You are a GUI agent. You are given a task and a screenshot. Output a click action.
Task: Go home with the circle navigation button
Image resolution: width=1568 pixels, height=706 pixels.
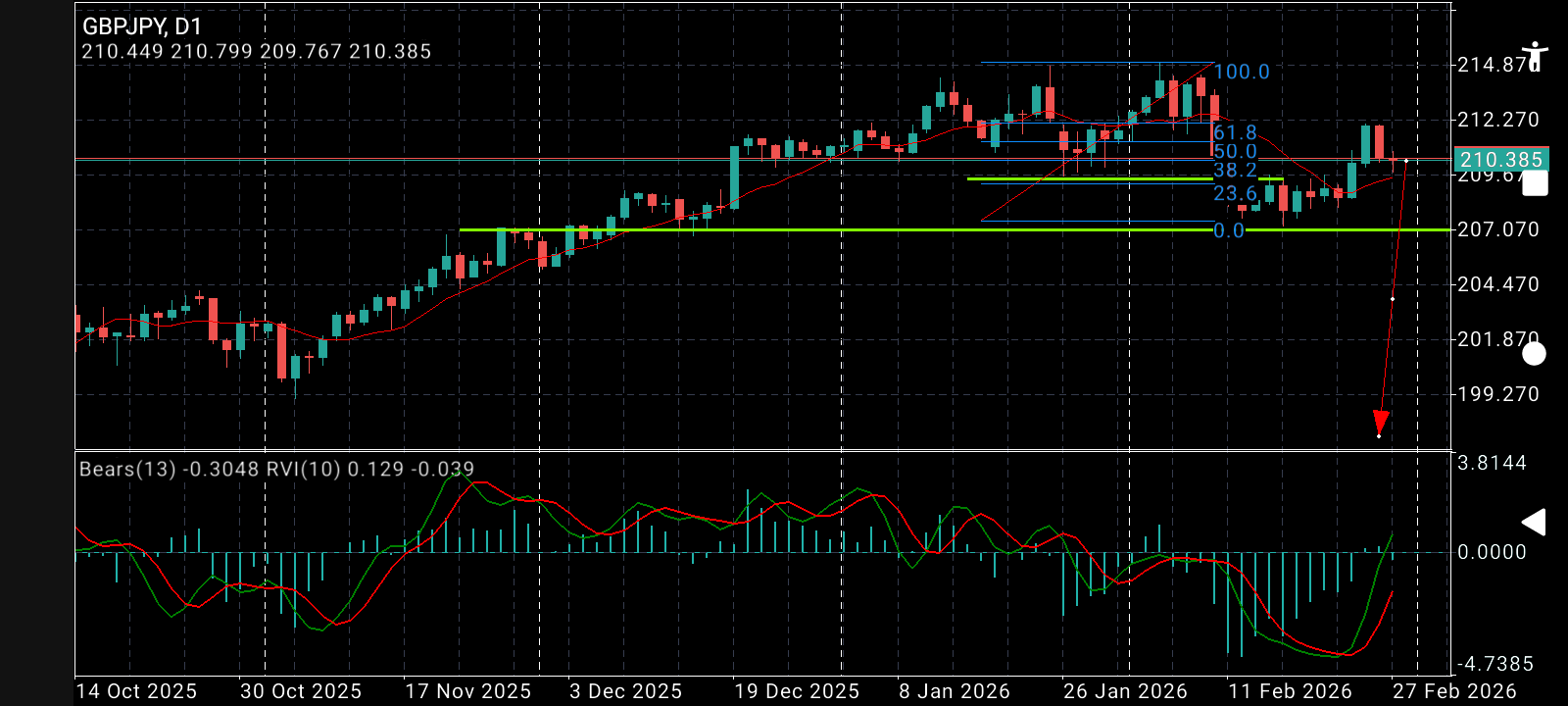click(x=1535, y=354)
